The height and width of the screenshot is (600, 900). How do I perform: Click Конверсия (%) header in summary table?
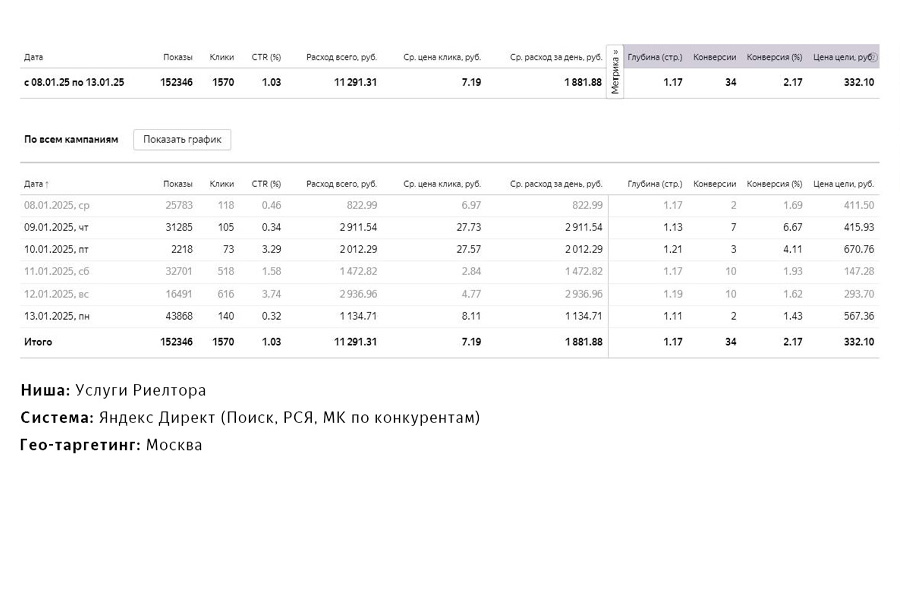tap(774, 57)
